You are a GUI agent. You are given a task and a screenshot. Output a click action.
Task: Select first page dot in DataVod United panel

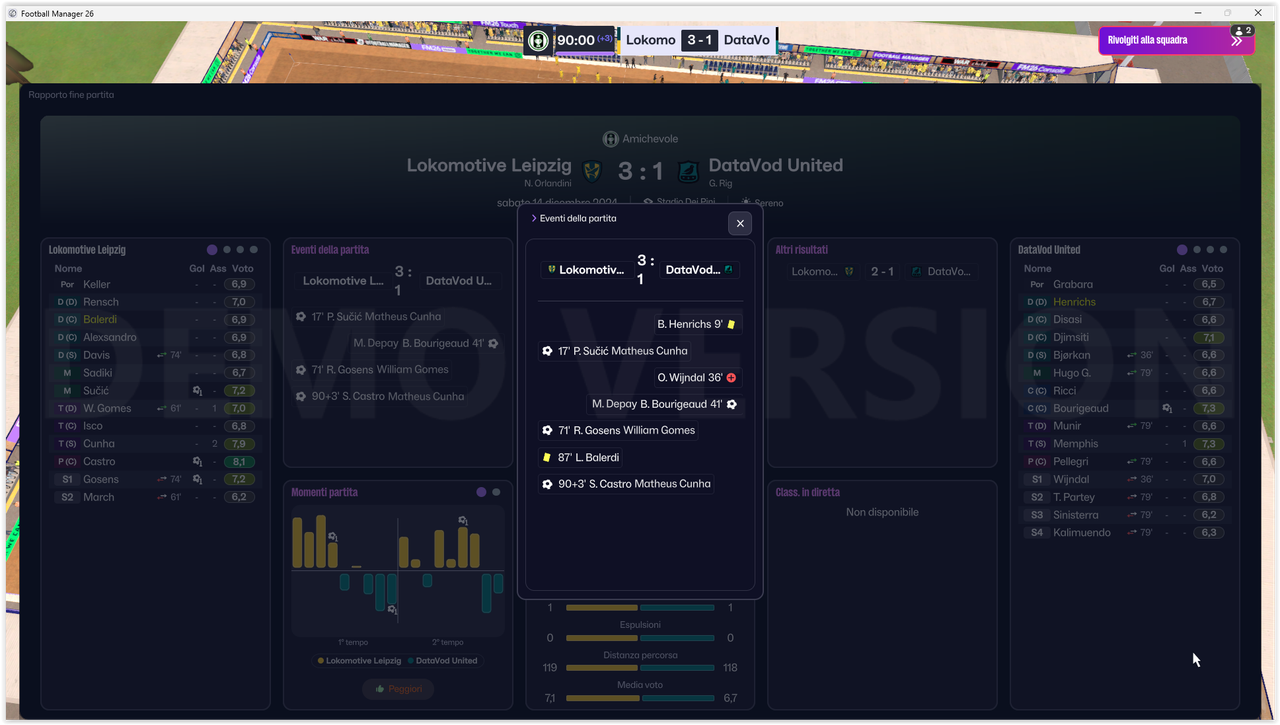pos(1182,250)
